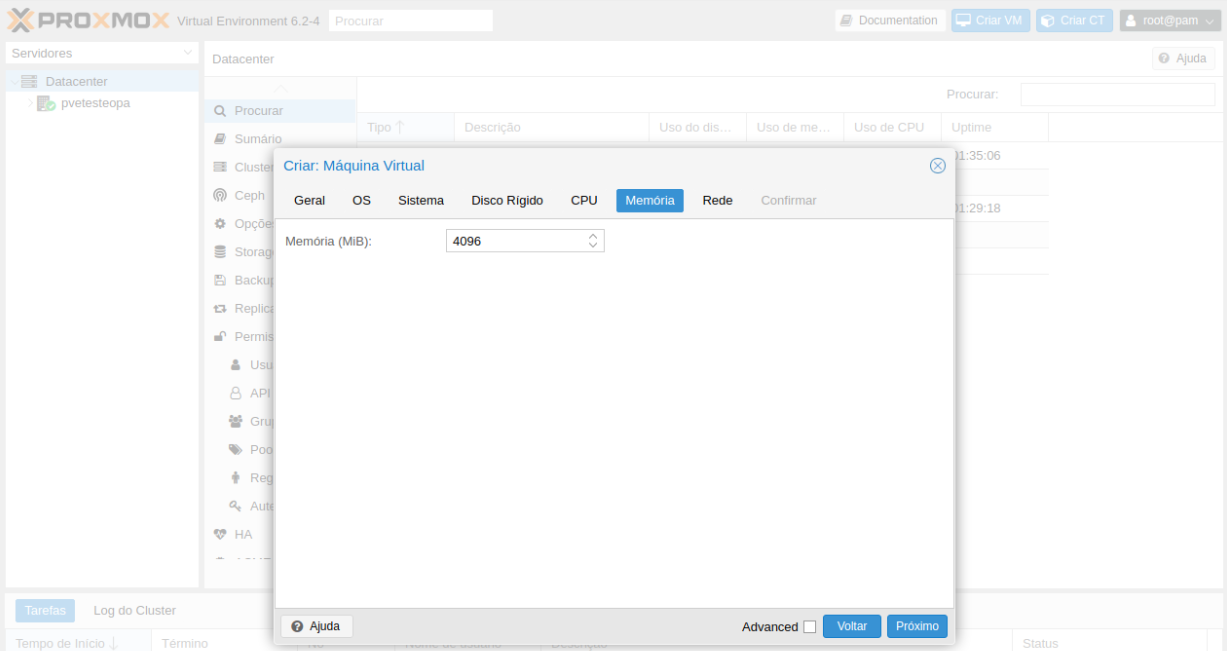This screenshot has height=651, width=1227.
Task: Open the HA heartbeat icon entry
Action: pyautogui.click(x=220, y=534)
